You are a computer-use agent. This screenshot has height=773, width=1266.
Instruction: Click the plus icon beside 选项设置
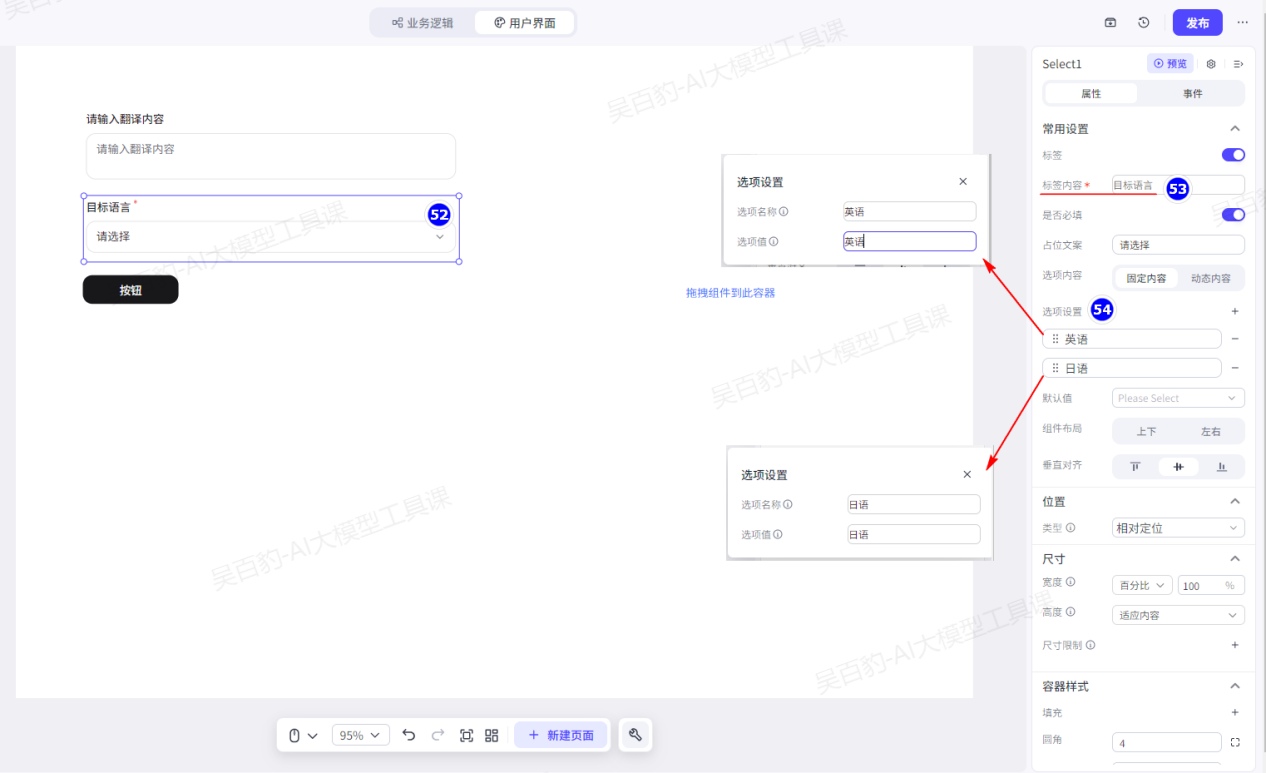pyautogui.click(x=1235, y=311)
